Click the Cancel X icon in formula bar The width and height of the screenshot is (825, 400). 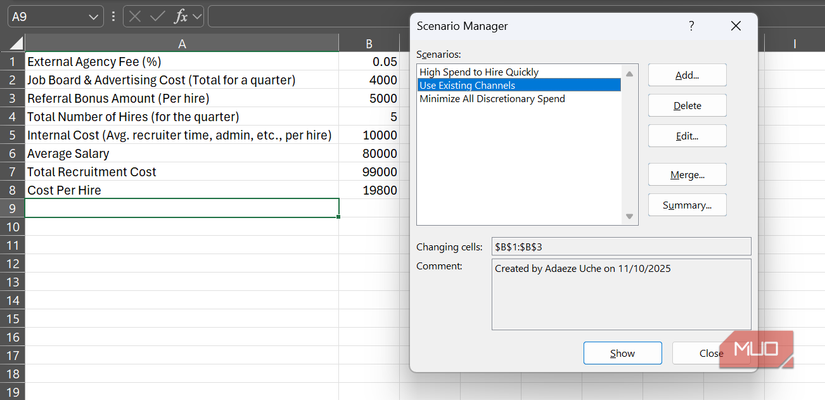point(135,17)
